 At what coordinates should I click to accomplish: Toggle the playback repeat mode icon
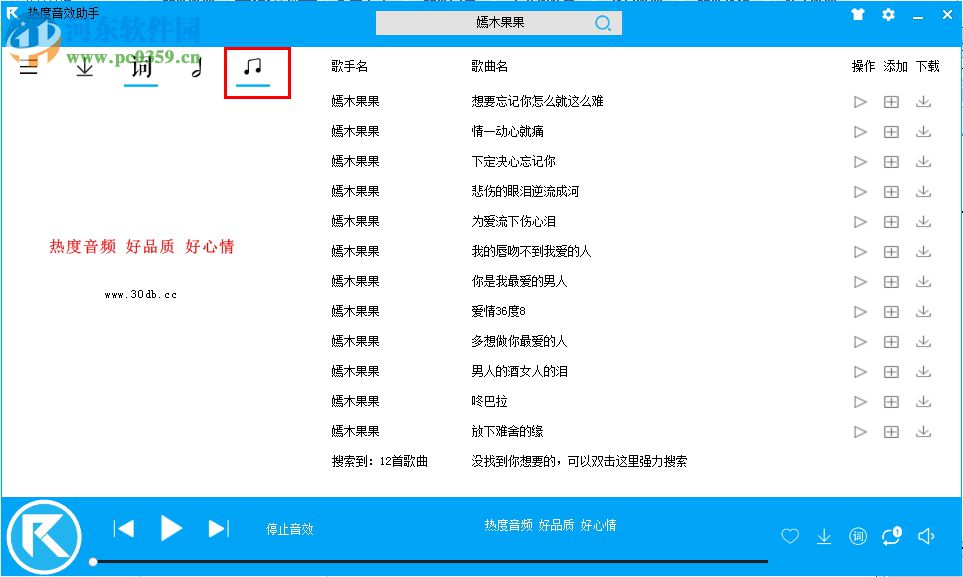coord(891,536)
